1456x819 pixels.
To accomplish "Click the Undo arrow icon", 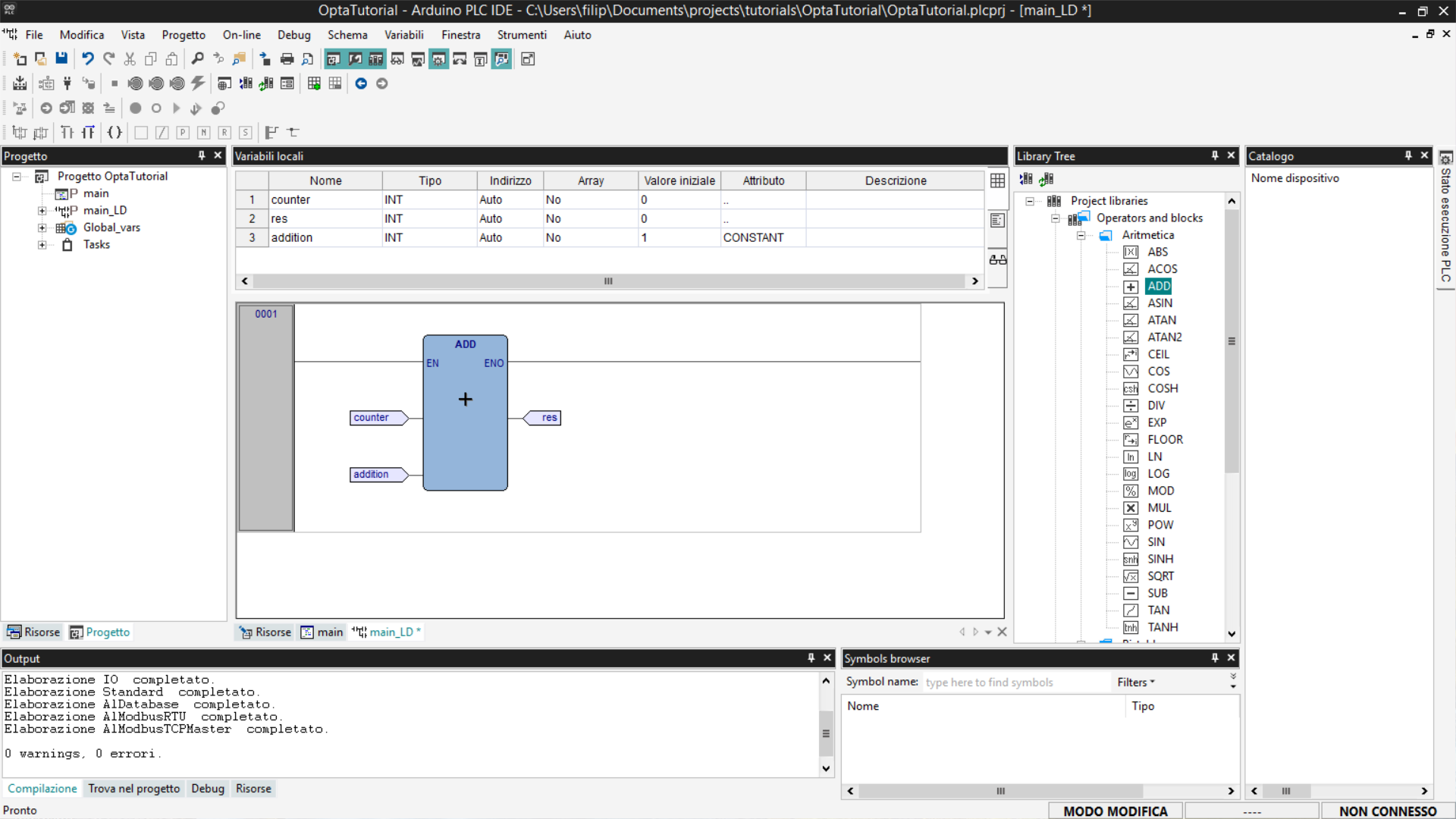I will pos(88,59).
